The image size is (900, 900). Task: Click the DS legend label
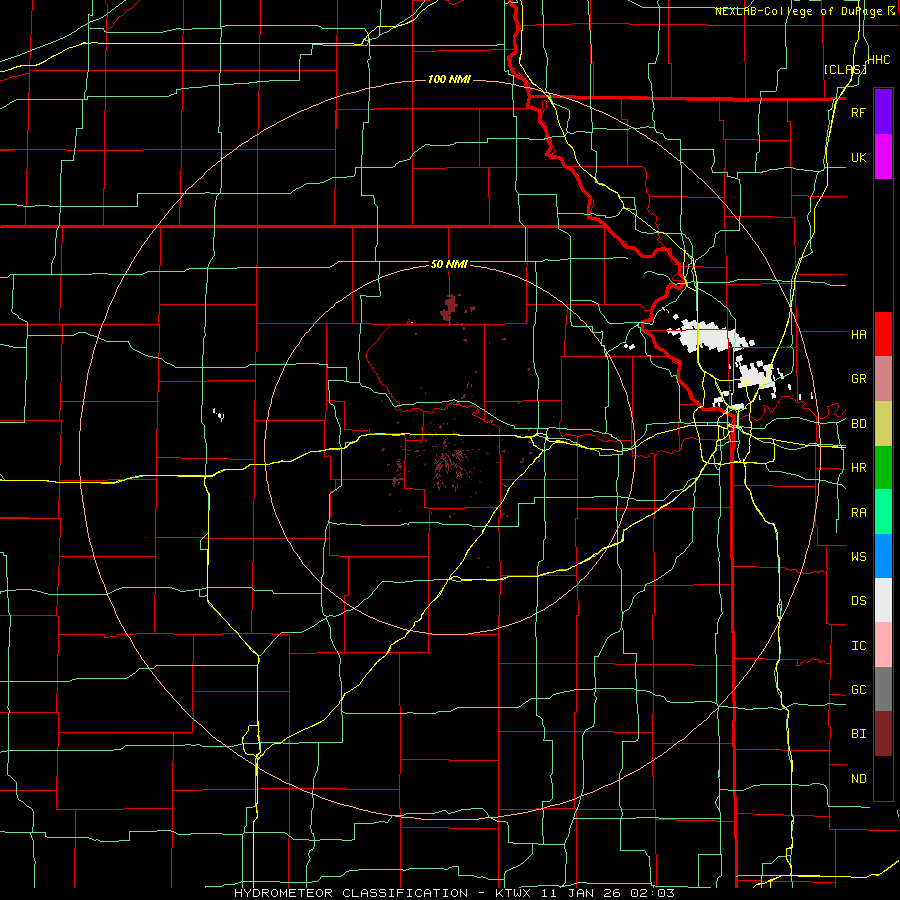(858, 601)
